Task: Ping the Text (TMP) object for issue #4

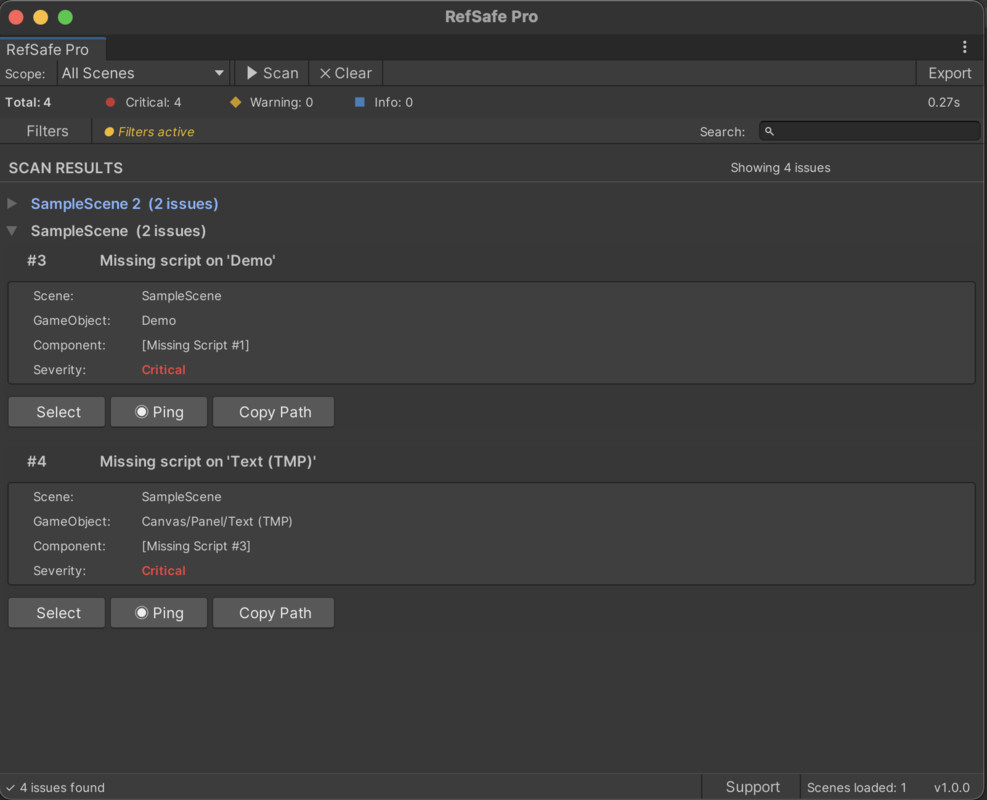Action: click(159, 612)
